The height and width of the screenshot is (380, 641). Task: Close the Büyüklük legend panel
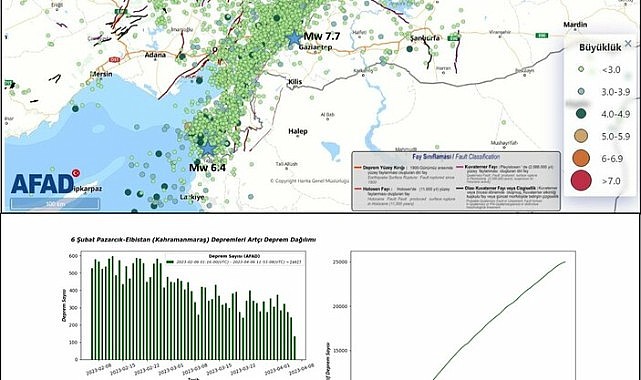pyautogui.click(x=628, y=43)
